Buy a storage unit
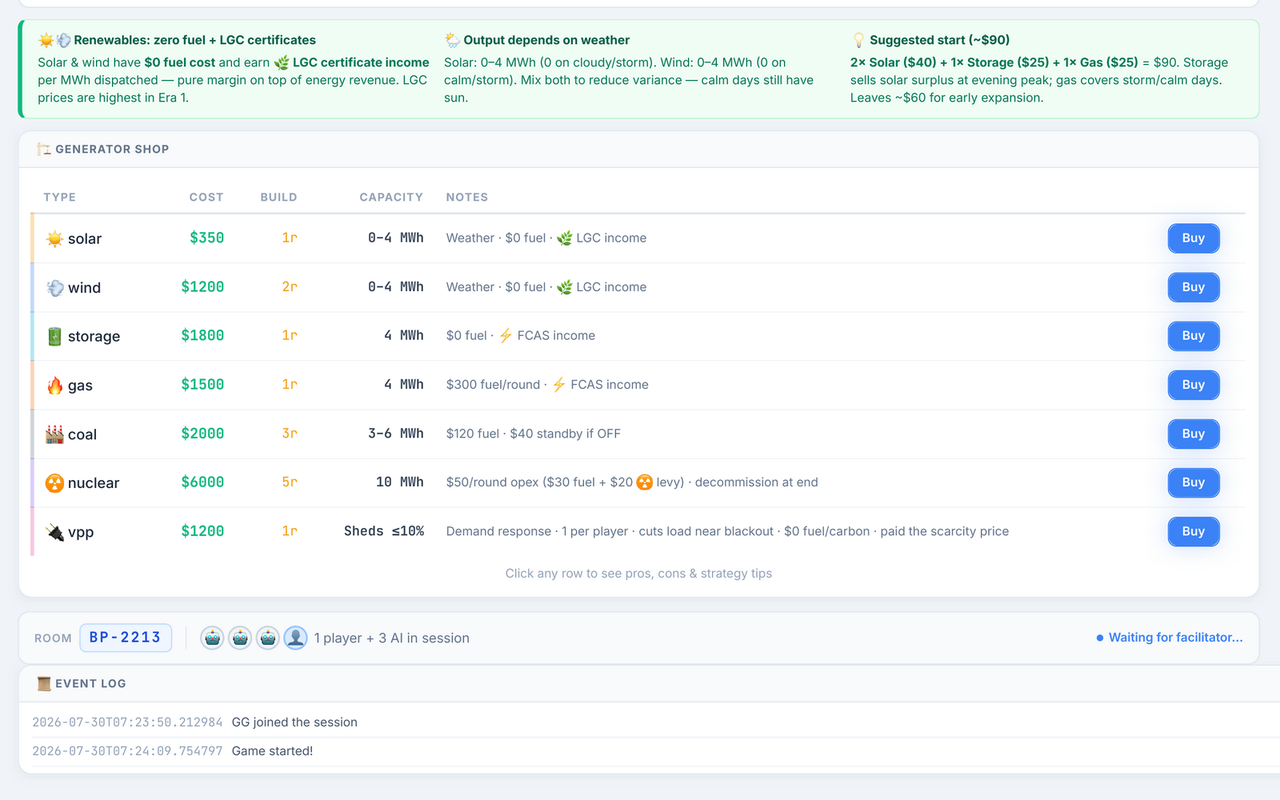 [x=1193, y=336]
